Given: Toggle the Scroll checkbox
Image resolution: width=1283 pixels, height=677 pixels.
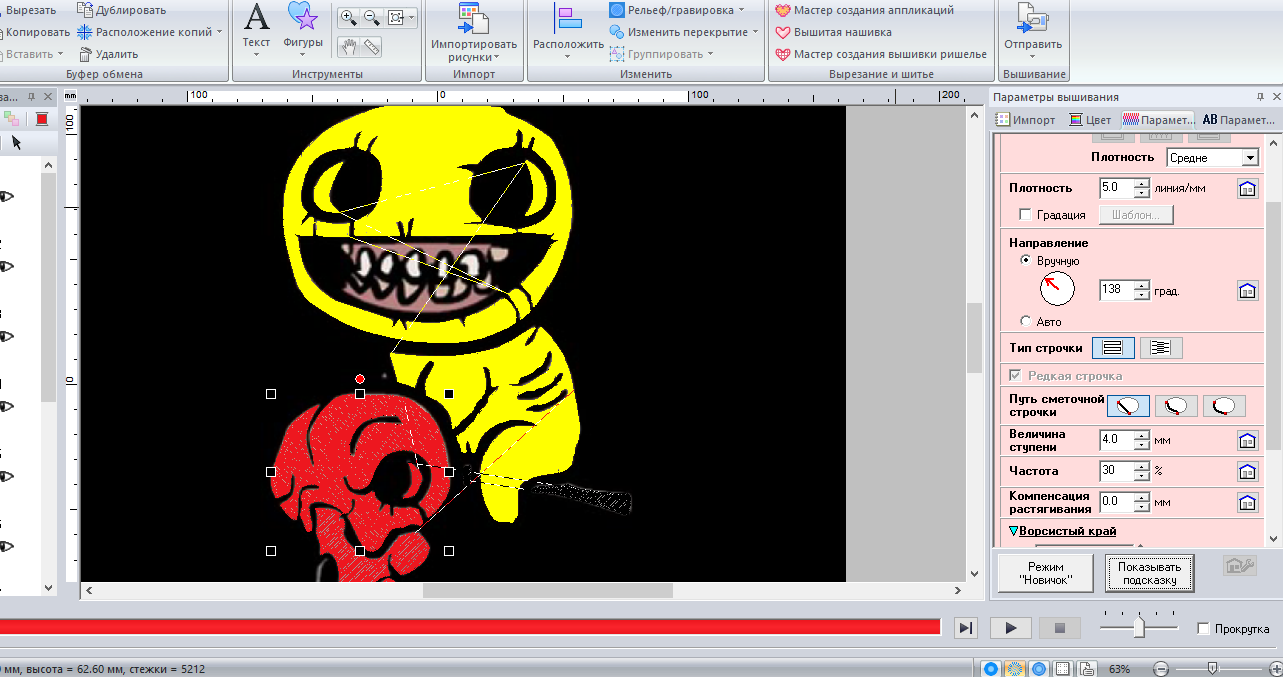Looking at the screenshot, I should pyautogui.click(x=1203, y=629).
